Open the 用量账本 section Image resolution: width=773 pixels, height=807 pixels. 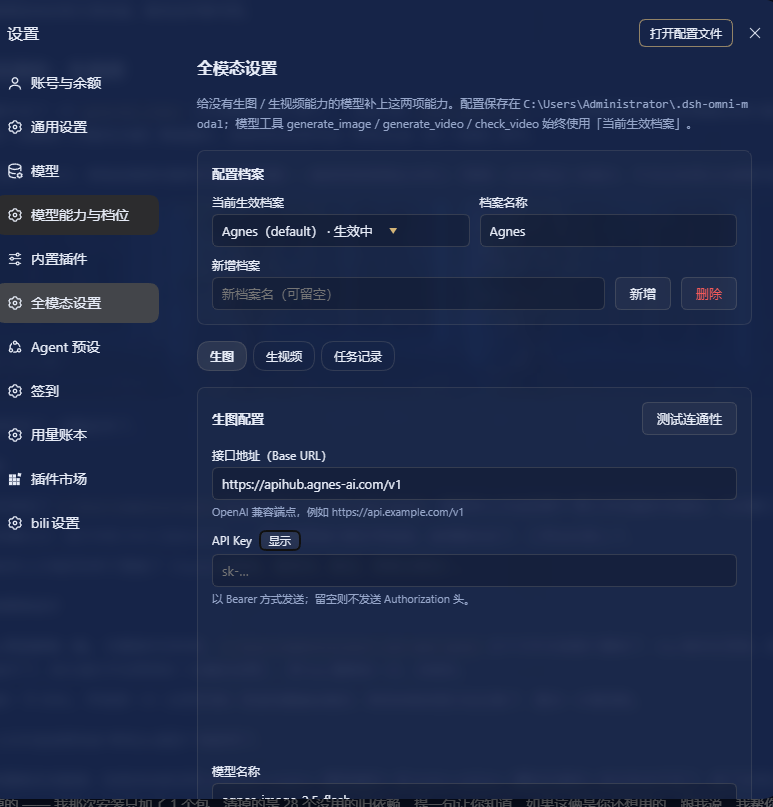coord(79,435)
